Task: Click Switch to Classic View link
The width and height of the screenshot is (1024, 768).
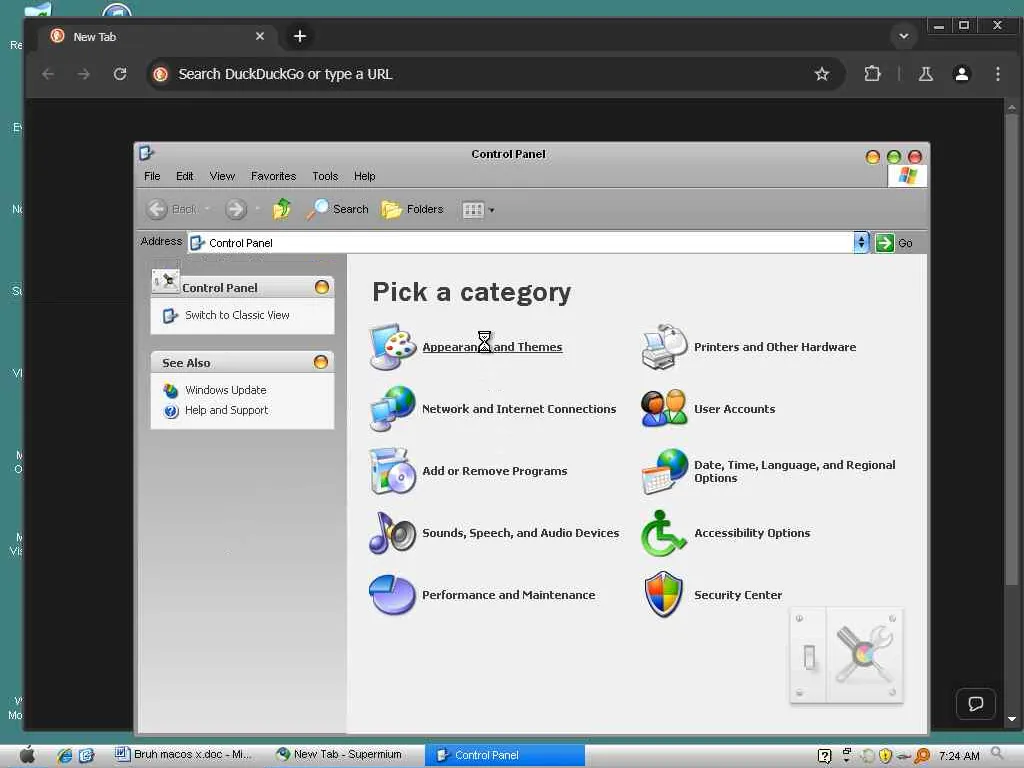Action: point(237,315)
